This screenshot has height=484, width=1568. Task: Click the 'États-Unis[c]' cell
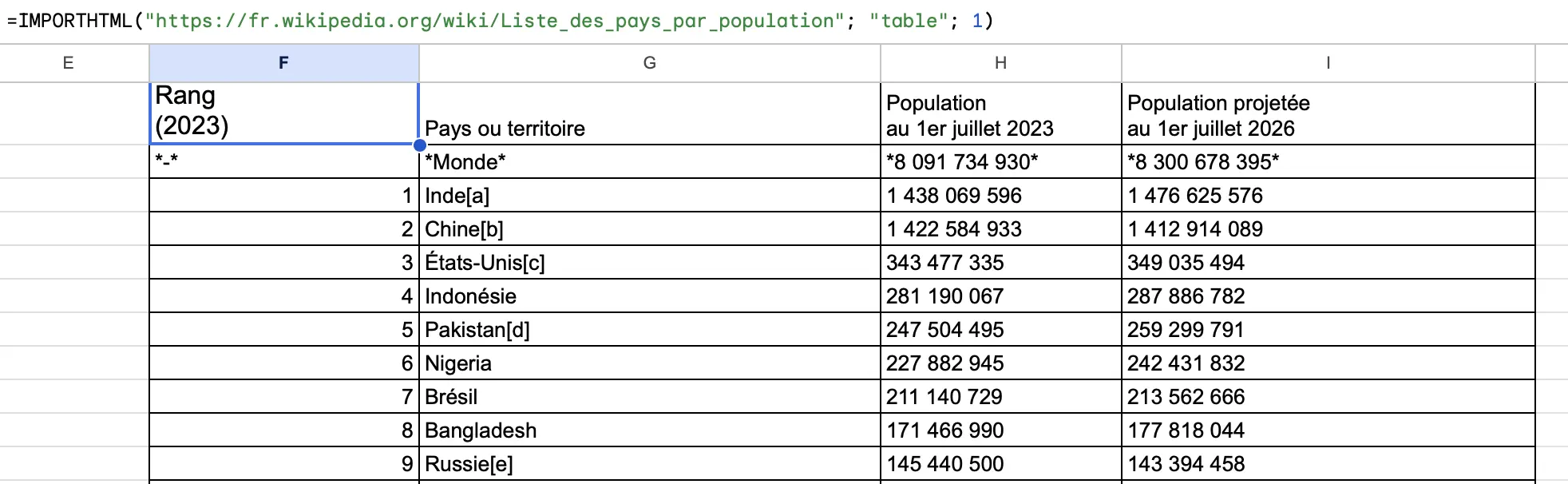pos(650,262)
